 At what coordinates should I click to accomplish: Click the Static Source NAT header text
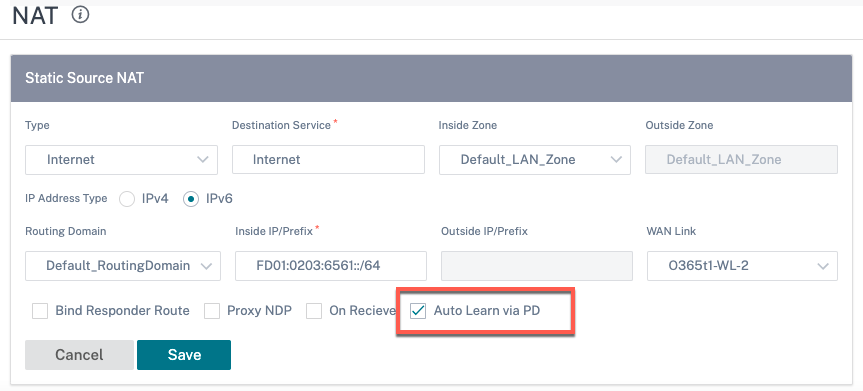pyautogui.click(x=84, y=78)
